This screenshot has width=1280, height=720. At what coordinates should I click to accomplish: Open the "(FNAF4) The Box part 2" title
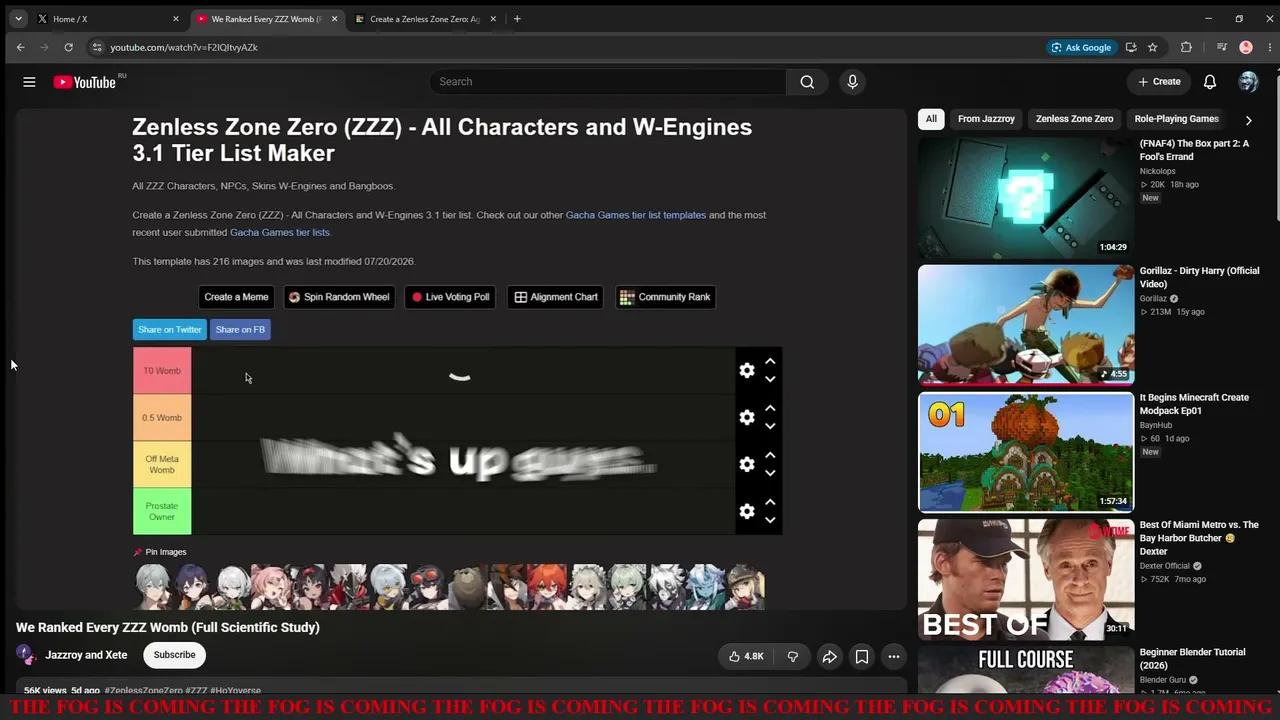pyautogui.click(x=1194, y=150)
